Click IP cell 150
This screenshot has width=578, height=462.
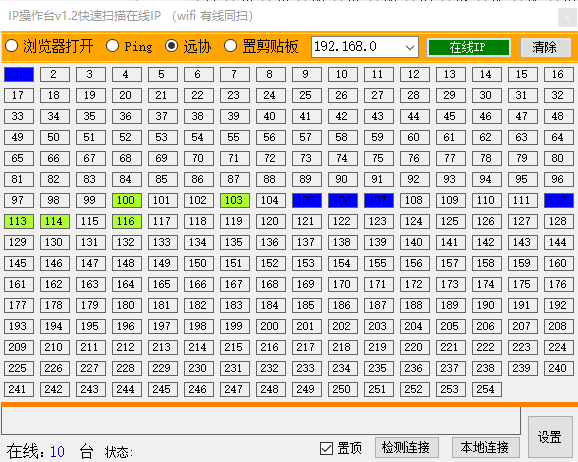[x=199, y=264]
